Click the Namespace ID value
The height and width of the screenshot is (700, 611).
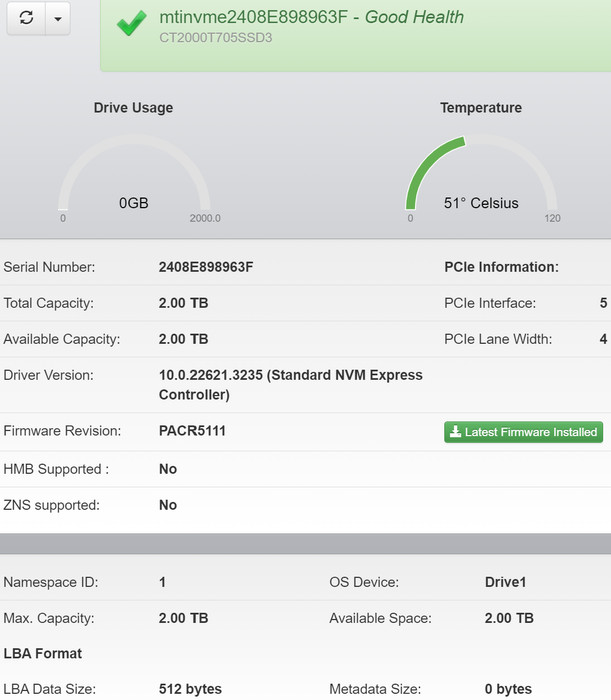[x=163, y=581]
